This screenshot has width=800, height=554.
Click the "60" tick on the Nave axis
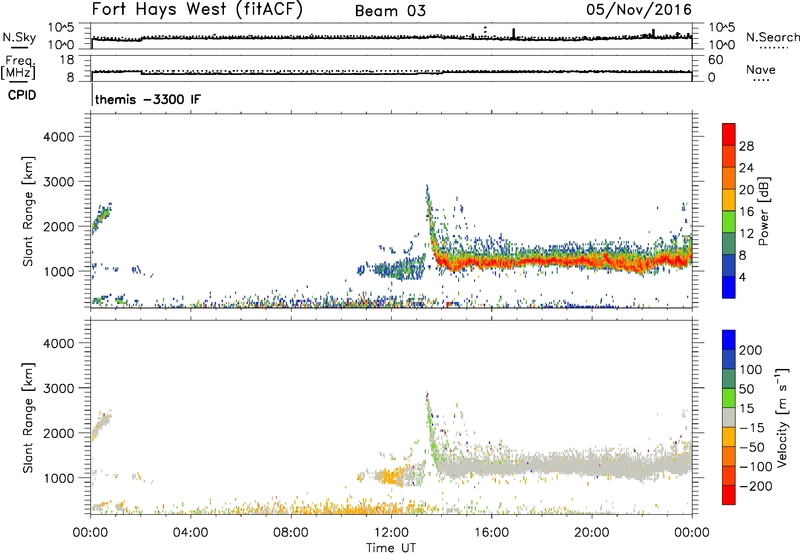tap(715, 60)
